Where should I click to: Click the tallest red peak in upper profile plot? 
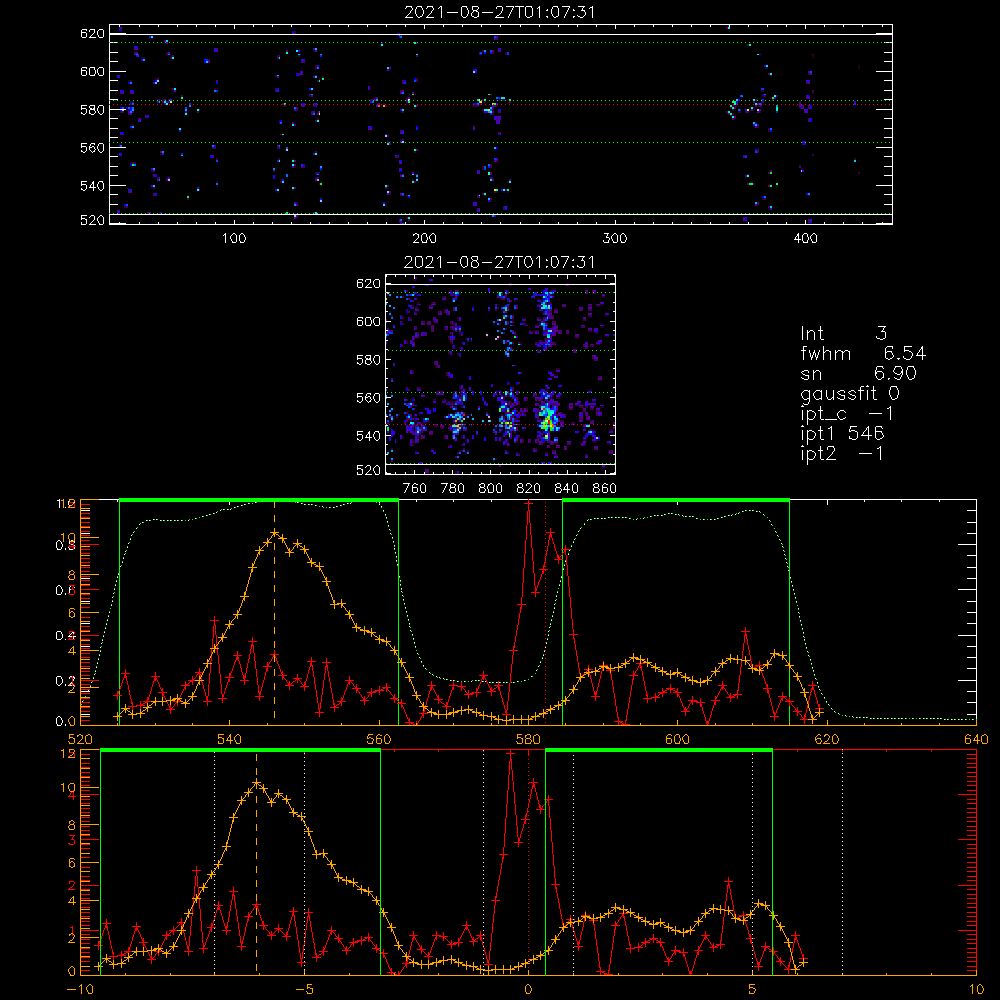click(x=528, y=504)
